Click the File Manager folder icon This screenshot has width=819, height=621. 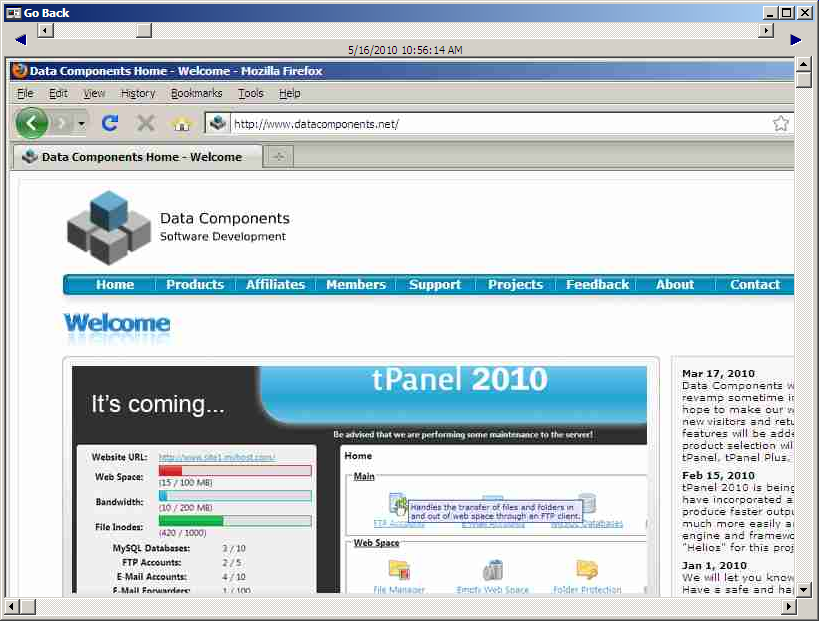pos(398,571)
